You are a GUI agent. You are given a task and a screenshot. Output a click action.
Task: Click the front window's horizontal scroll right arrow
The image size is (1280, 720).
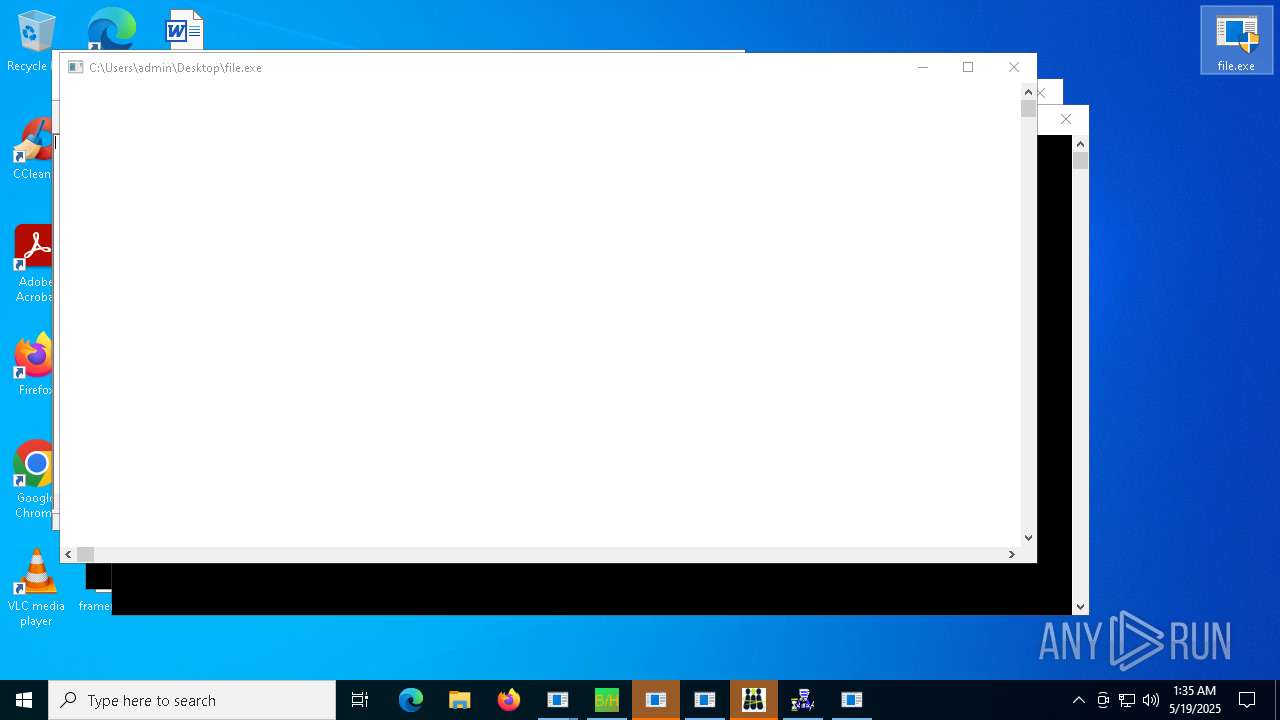[1012, 554]
